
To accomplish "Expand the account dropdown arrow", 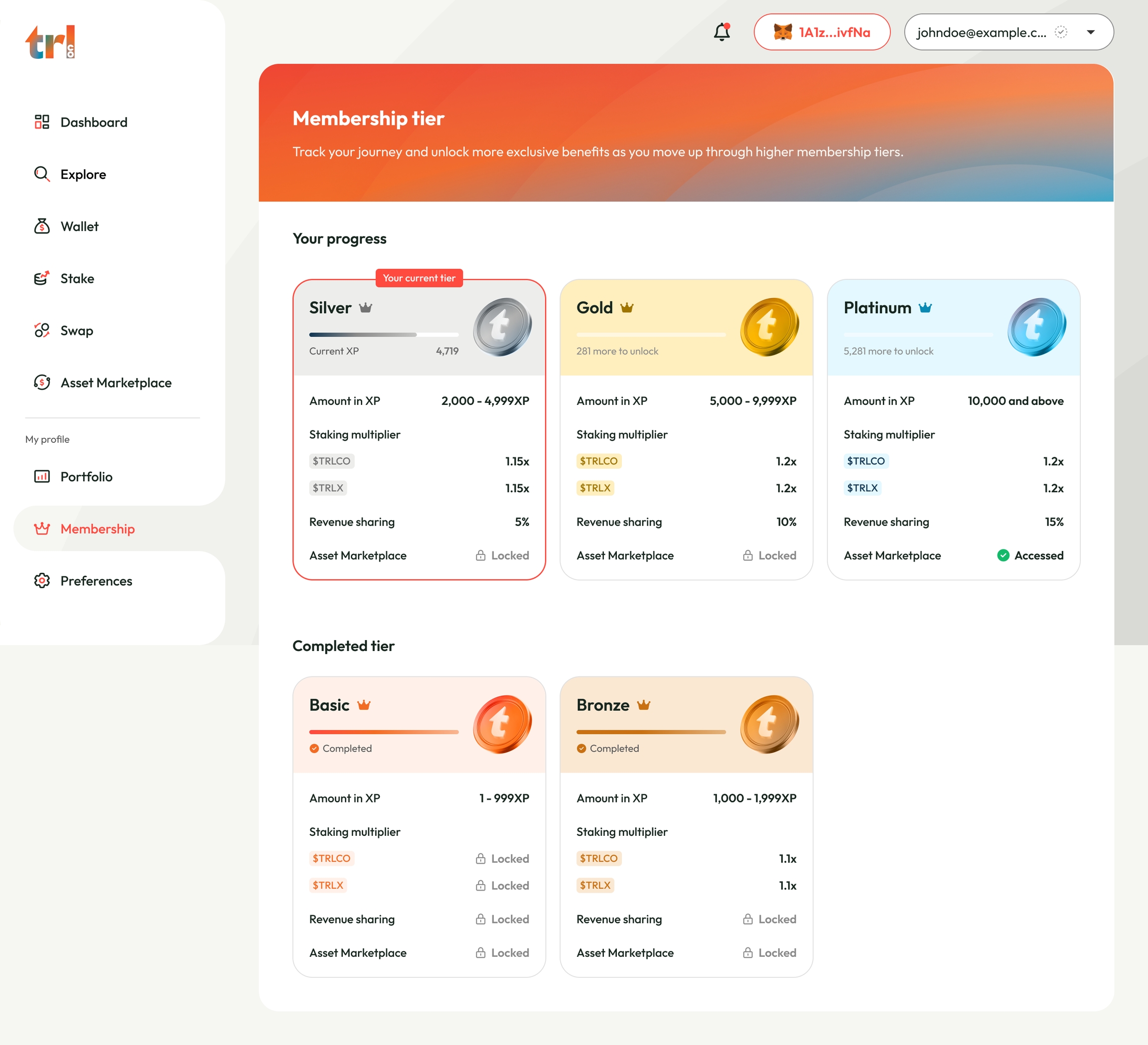I will pos(1091,32).
